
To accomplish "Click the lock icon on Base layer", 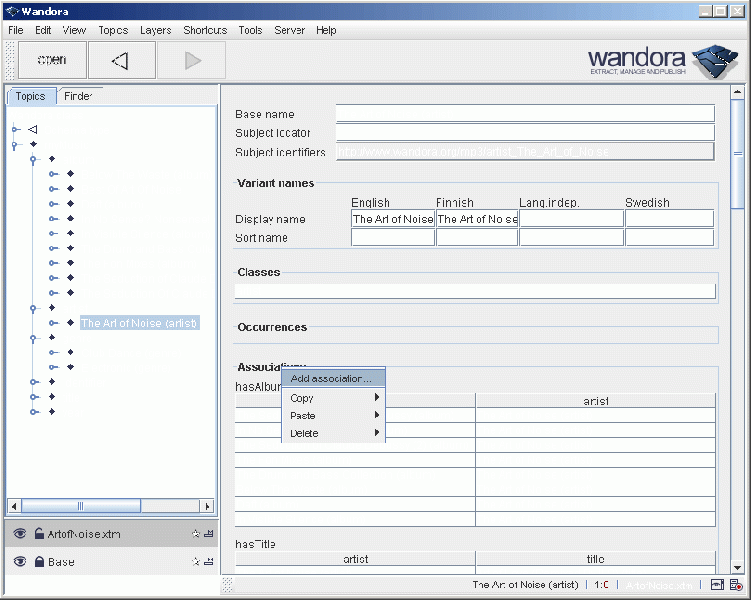I will [x=39, y=562].
